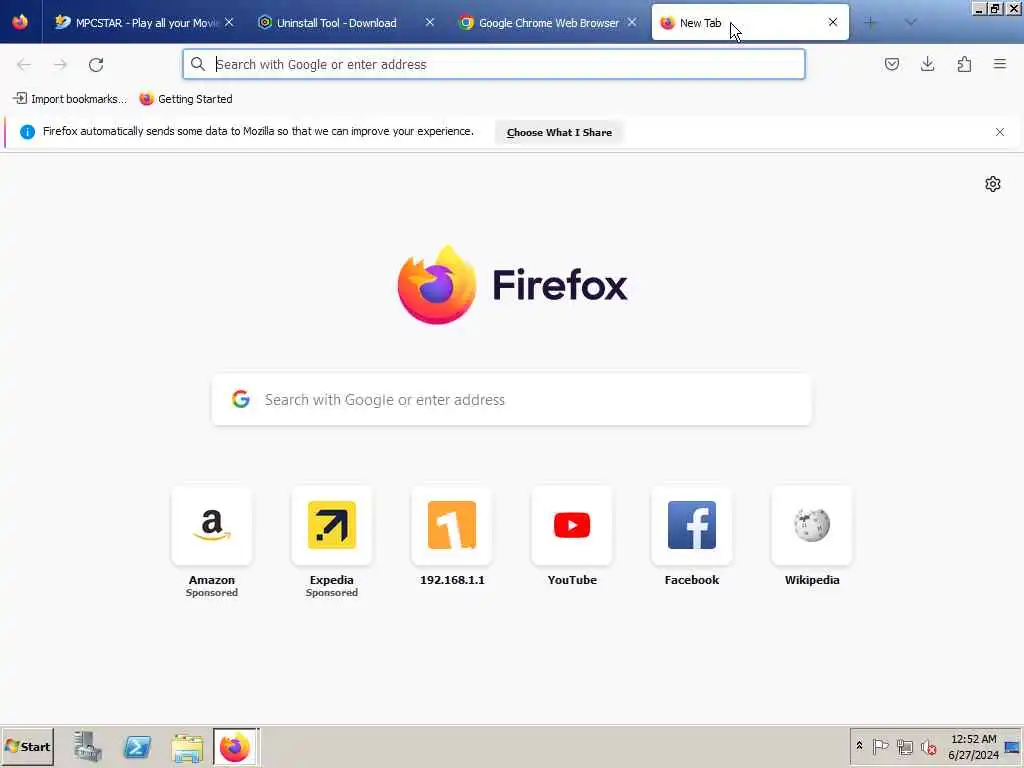This screenshot has width=1024, height=768.
Task: Click the Google logo in page search box
Action: 241,399
